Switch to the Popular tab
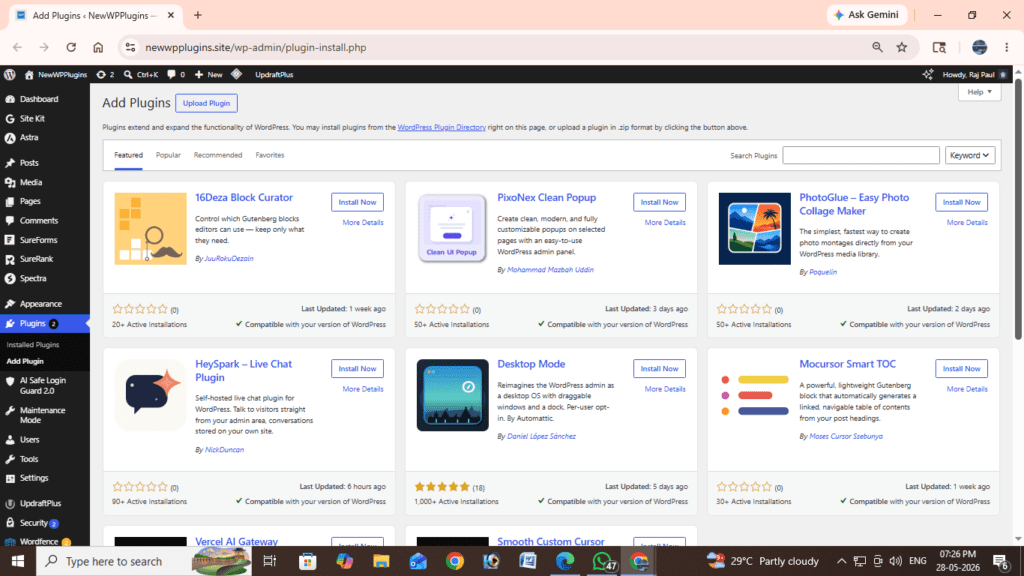This screenshot has width=1024, height=576. pyautogui.click(x=168, y=155)
